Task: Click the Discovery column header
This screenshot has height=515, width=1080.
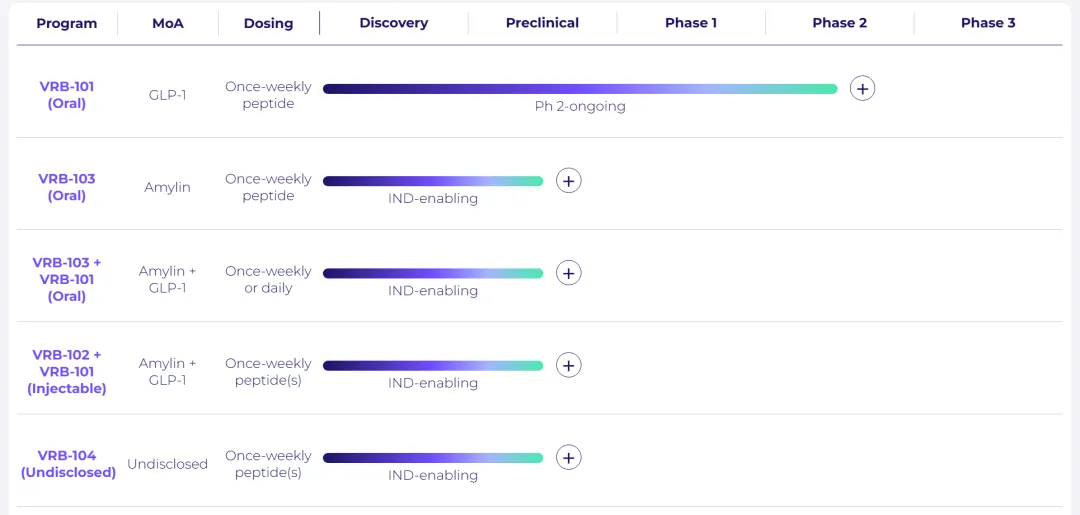Action: [x=394, y=23]
